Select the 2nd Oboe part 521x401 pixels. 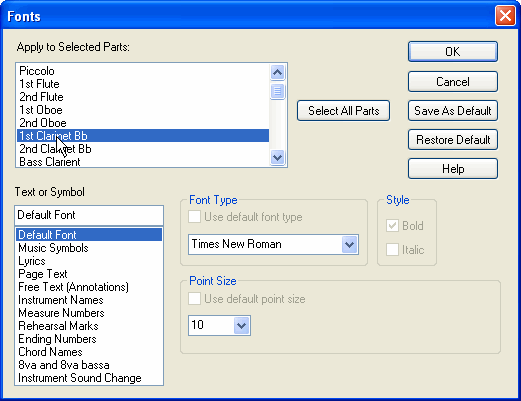click(43, 123)
